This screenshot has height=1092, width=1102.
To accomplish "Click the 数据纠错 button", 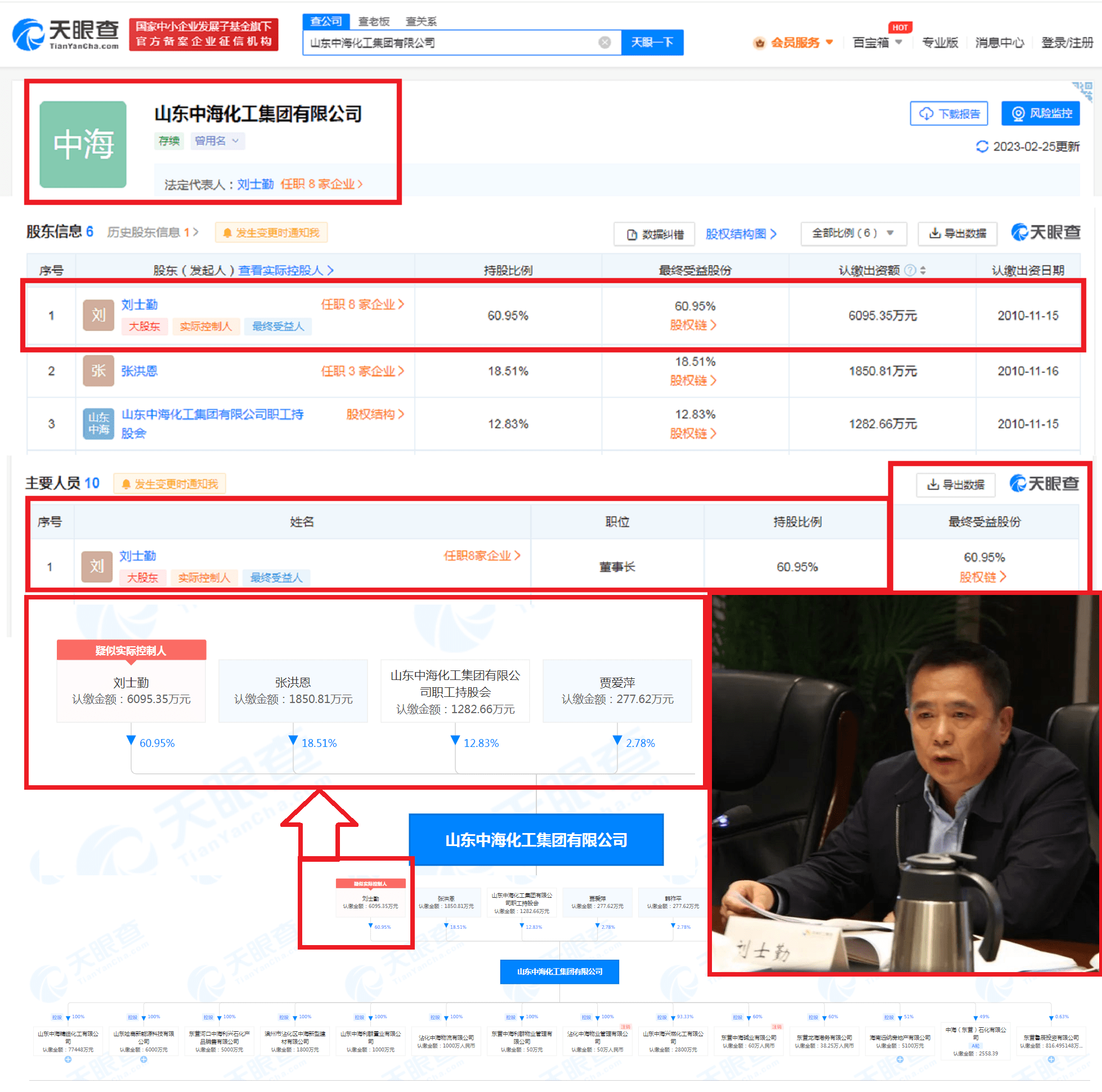I will [x=653, y=234].
